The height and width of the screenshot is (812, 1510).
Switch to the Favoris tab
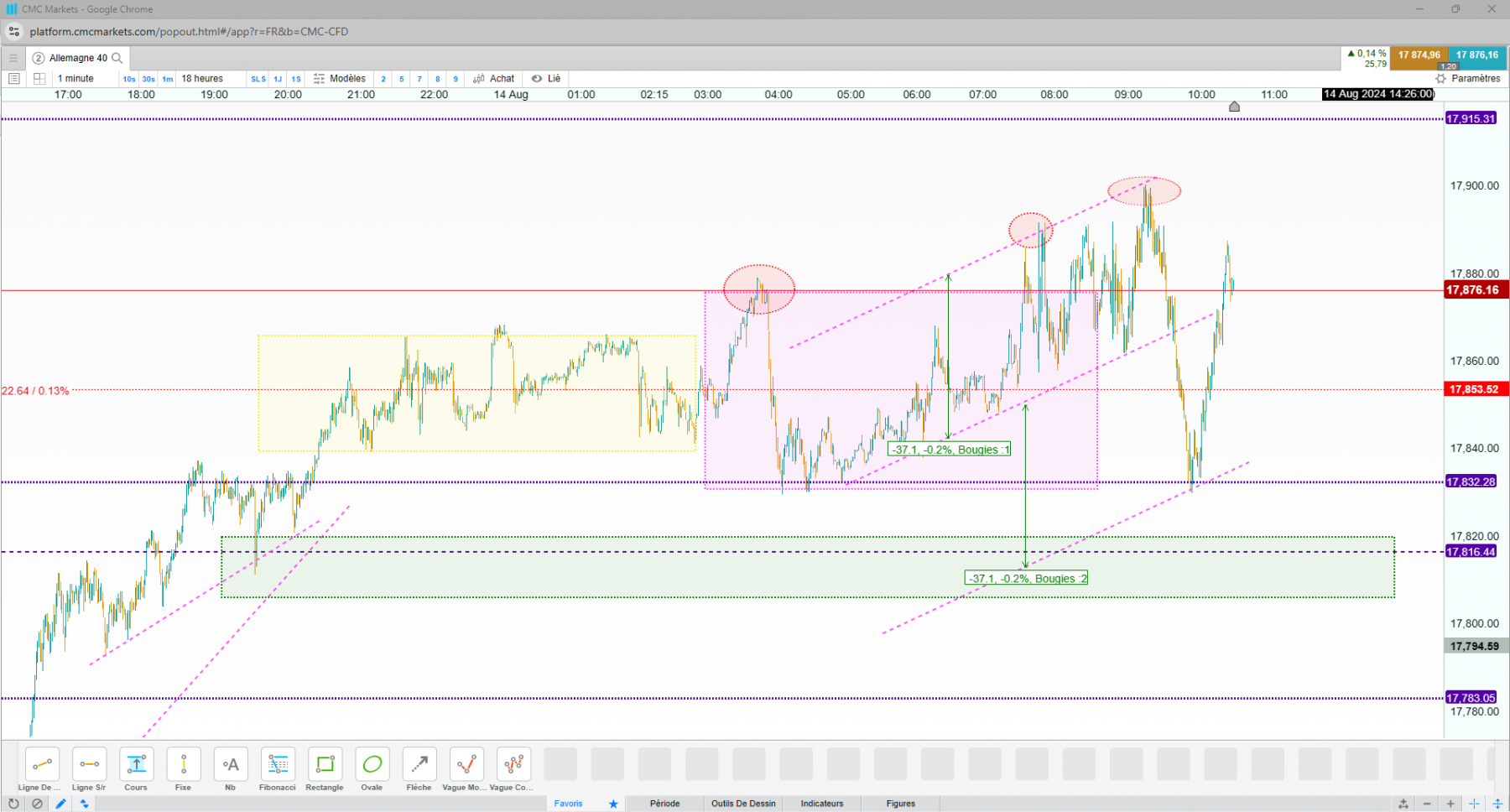[569, 804]
